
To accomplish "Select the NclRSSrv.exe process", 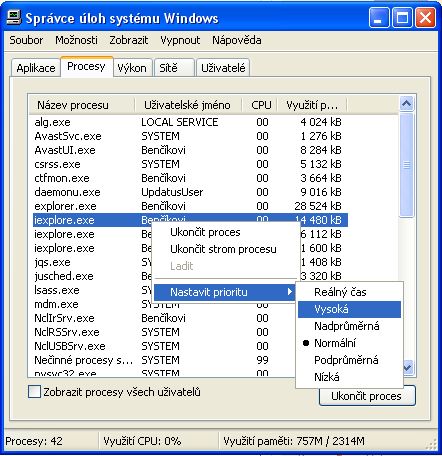I will point(67,332).
